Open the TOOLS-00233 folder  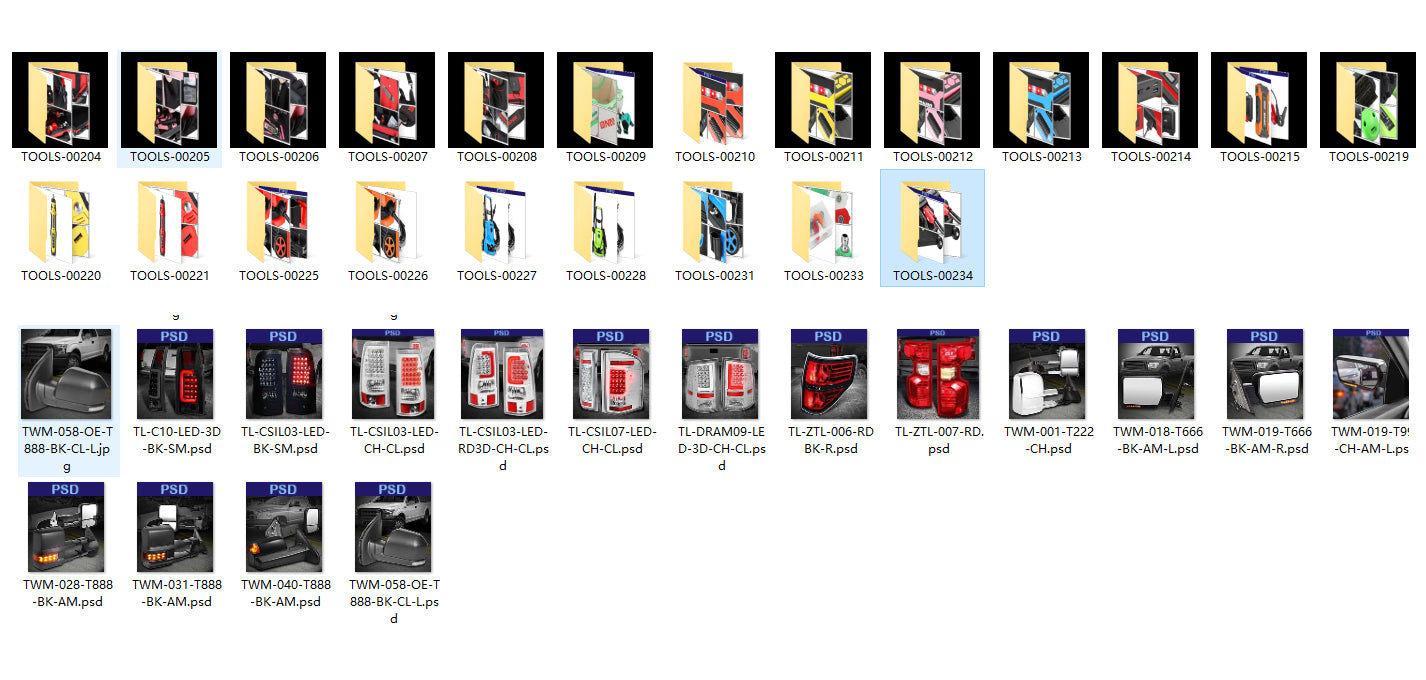tap(823, 221)
